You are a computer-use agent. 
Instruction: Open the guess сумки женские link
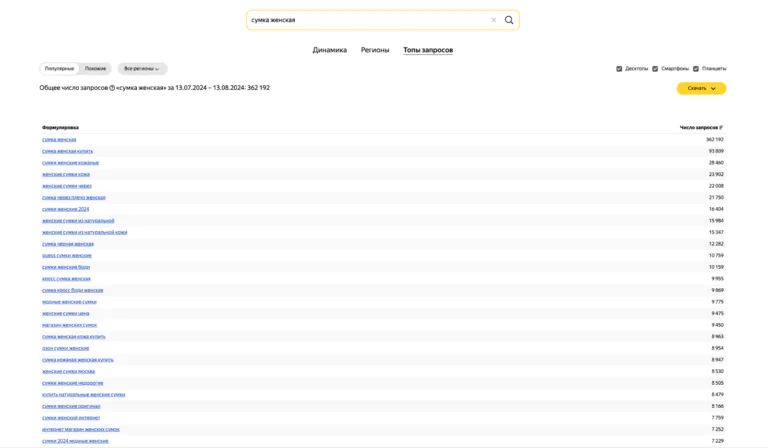(67, 256)
